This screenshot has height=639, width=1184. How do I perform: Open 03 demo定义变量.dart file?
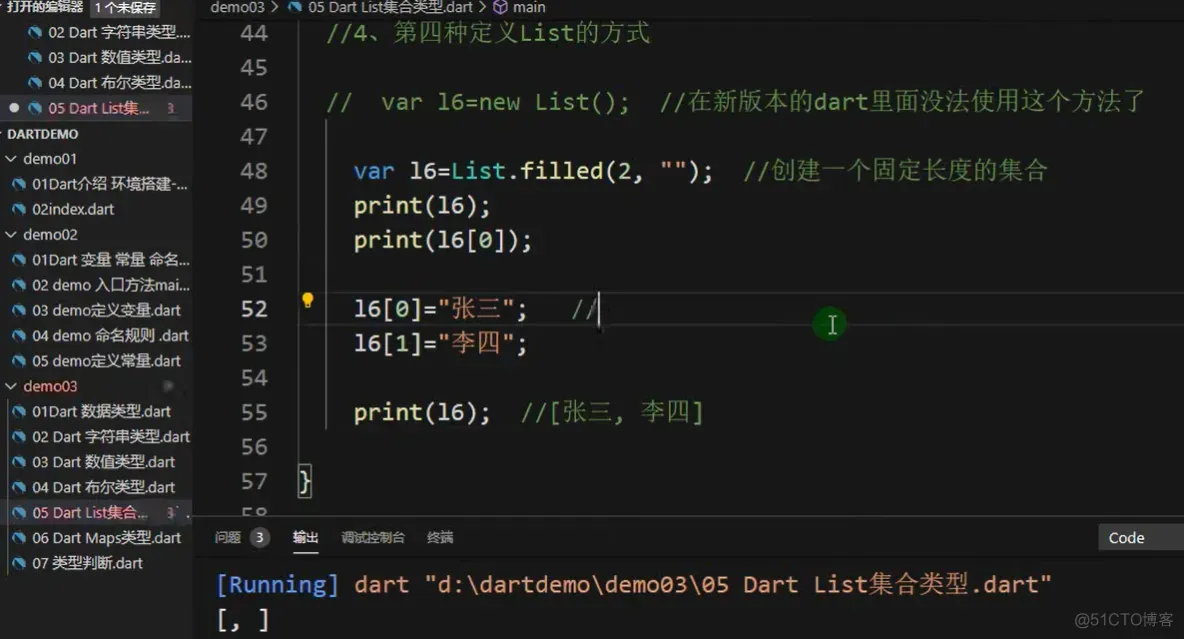coord(97,310)
